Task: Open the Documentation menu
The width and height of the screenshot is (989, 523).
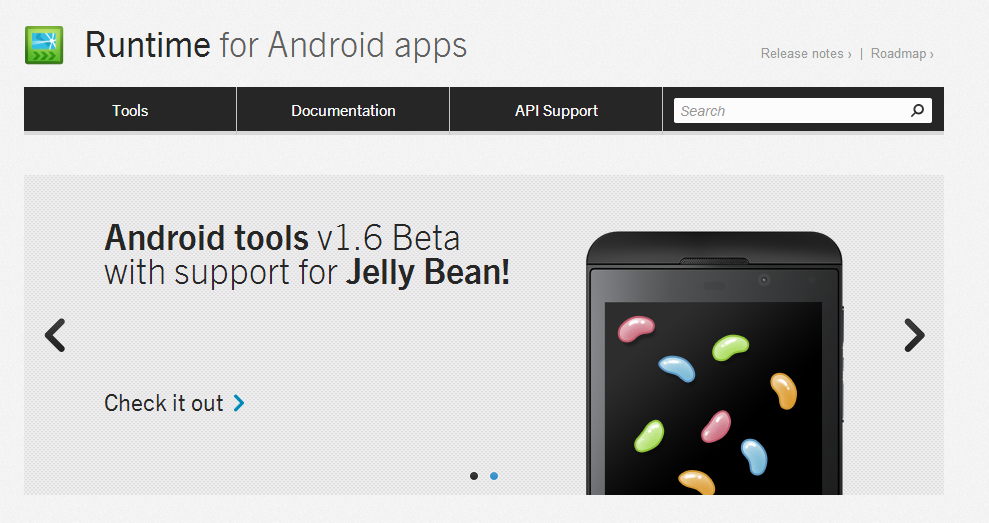Action: tap(343, 110)
